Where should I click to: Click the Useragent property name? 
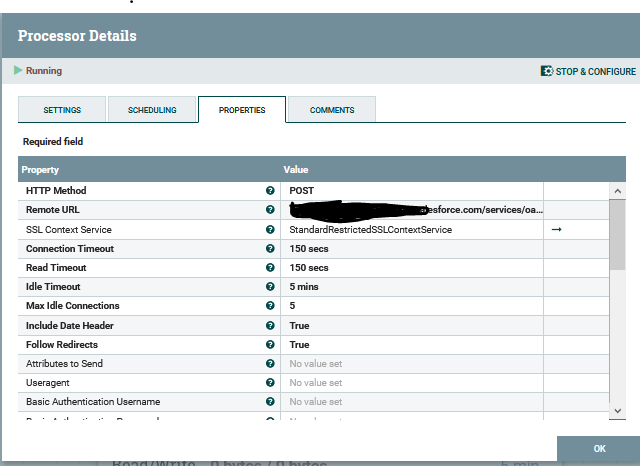[47, 383]
